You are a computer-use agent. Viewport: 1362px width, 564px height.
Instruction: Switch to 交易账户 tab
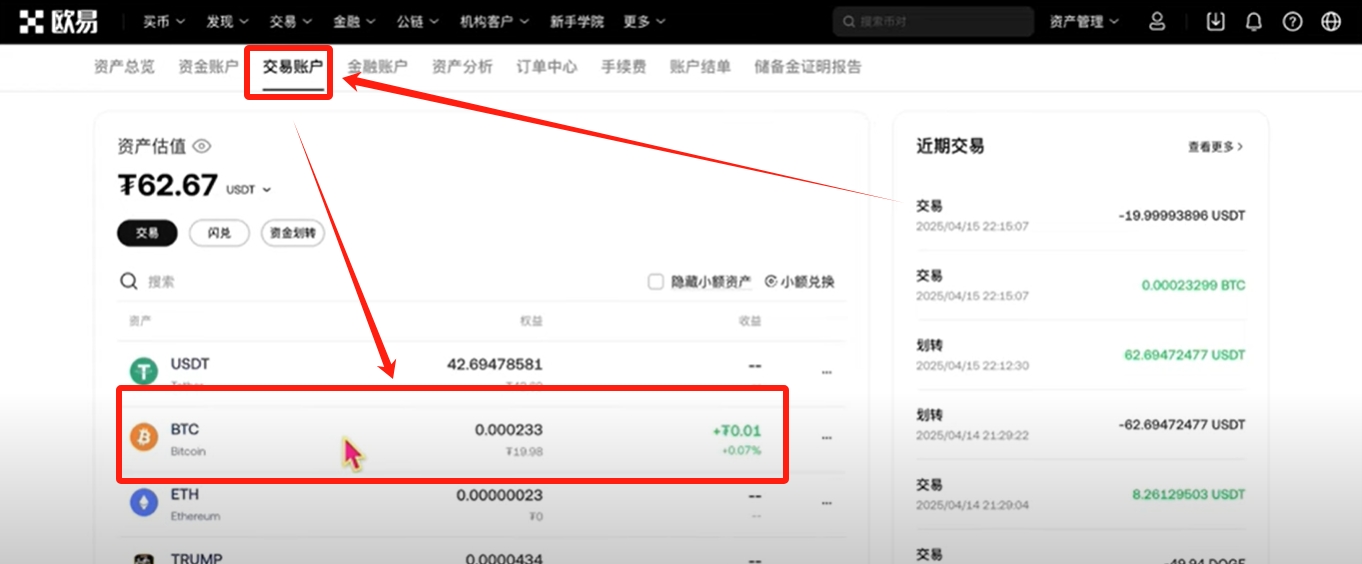pos(293,67)
